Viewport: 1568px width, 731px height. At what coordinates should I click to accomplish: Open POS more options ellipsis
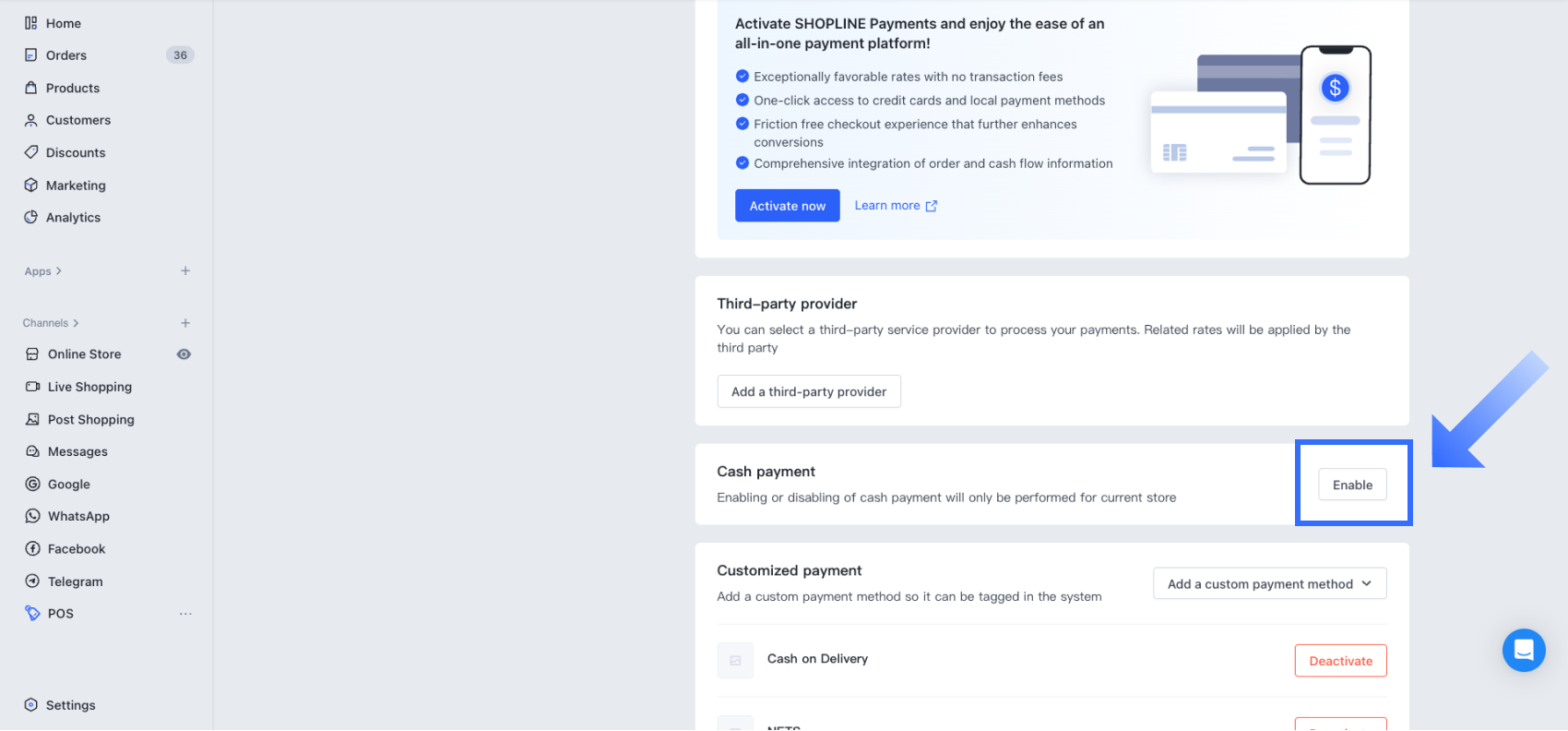pos(185,614)
